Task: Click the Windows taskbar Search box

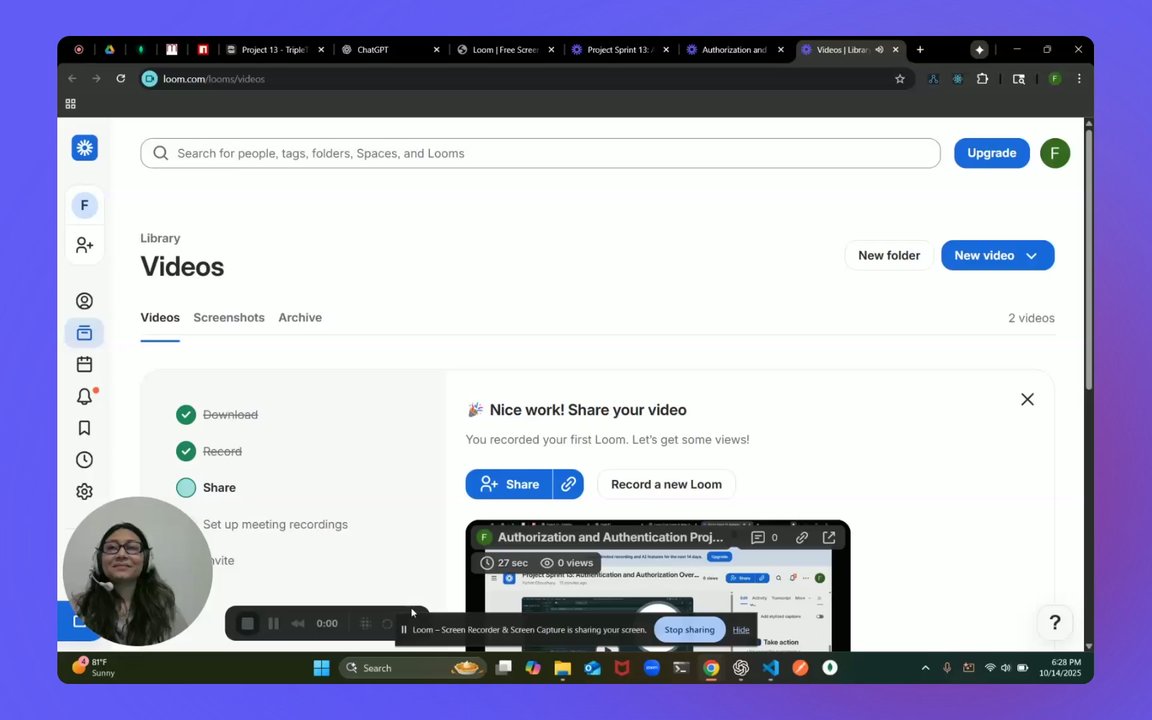Action: (x=412, y=668)
